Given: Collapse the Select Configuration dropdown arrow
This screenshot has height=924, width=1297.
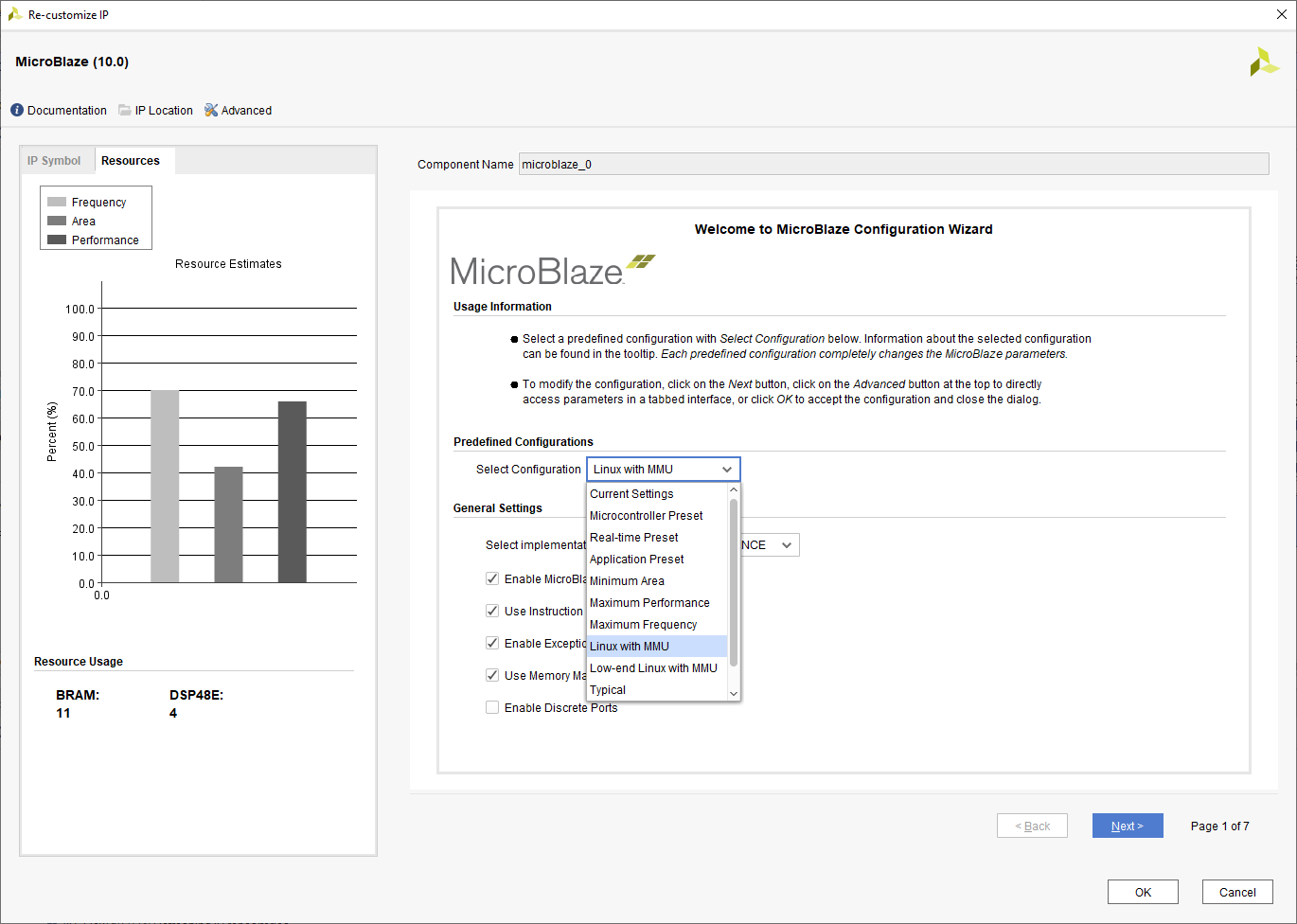Looking at the screenshot, I should point(727,470).
